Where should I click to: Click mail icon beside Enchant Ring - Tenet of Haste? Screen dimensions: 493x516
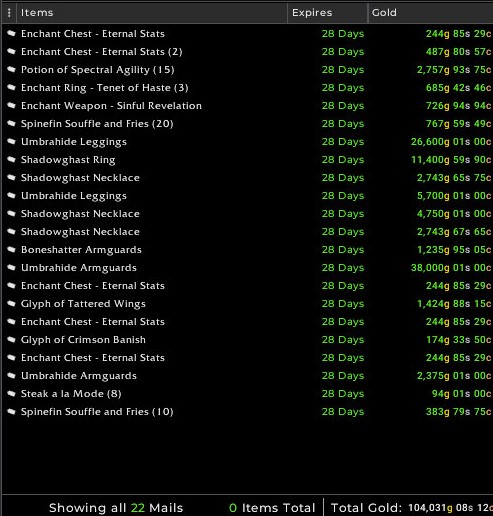[11, 87]
